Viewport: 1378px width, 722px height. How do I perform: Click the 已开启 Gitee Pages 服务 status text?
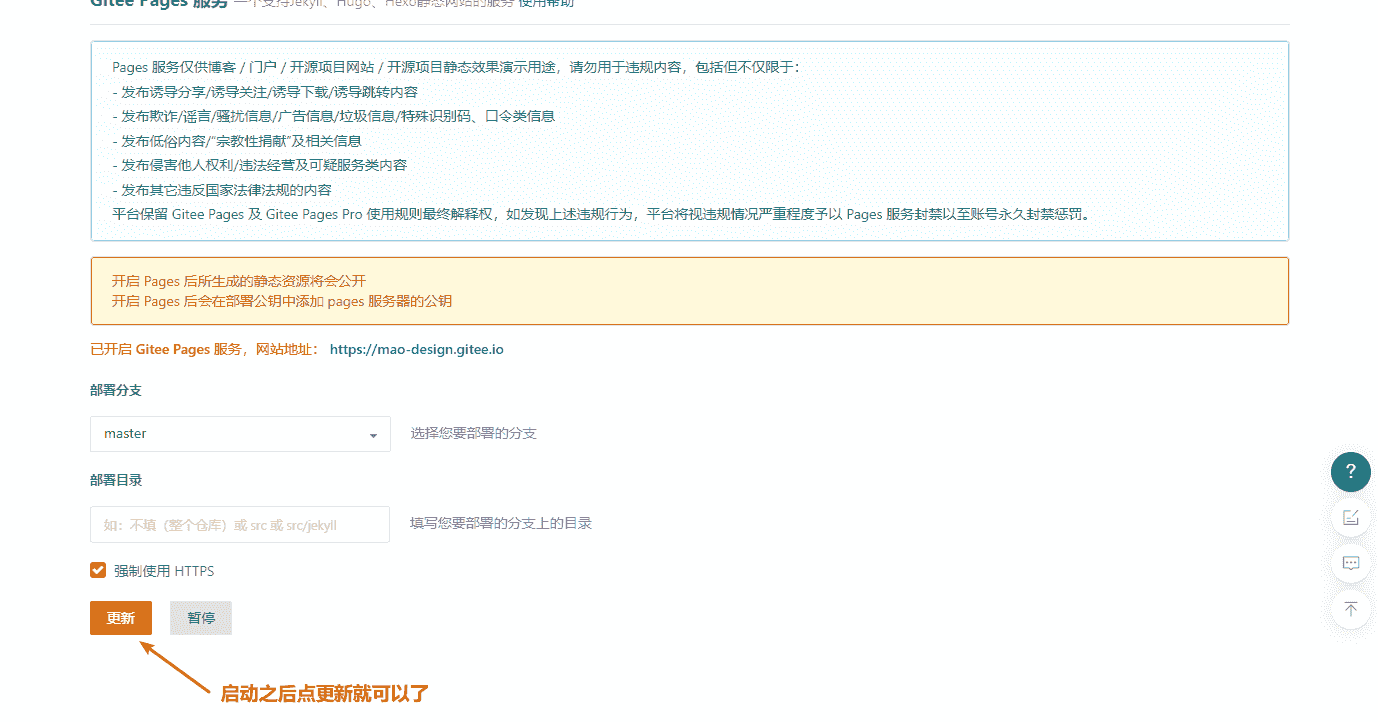[166, 350]
